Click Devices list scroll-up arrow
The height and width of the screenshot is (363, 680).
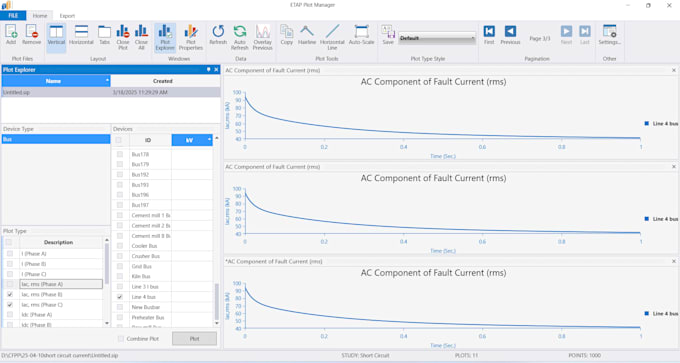(216, 138)
